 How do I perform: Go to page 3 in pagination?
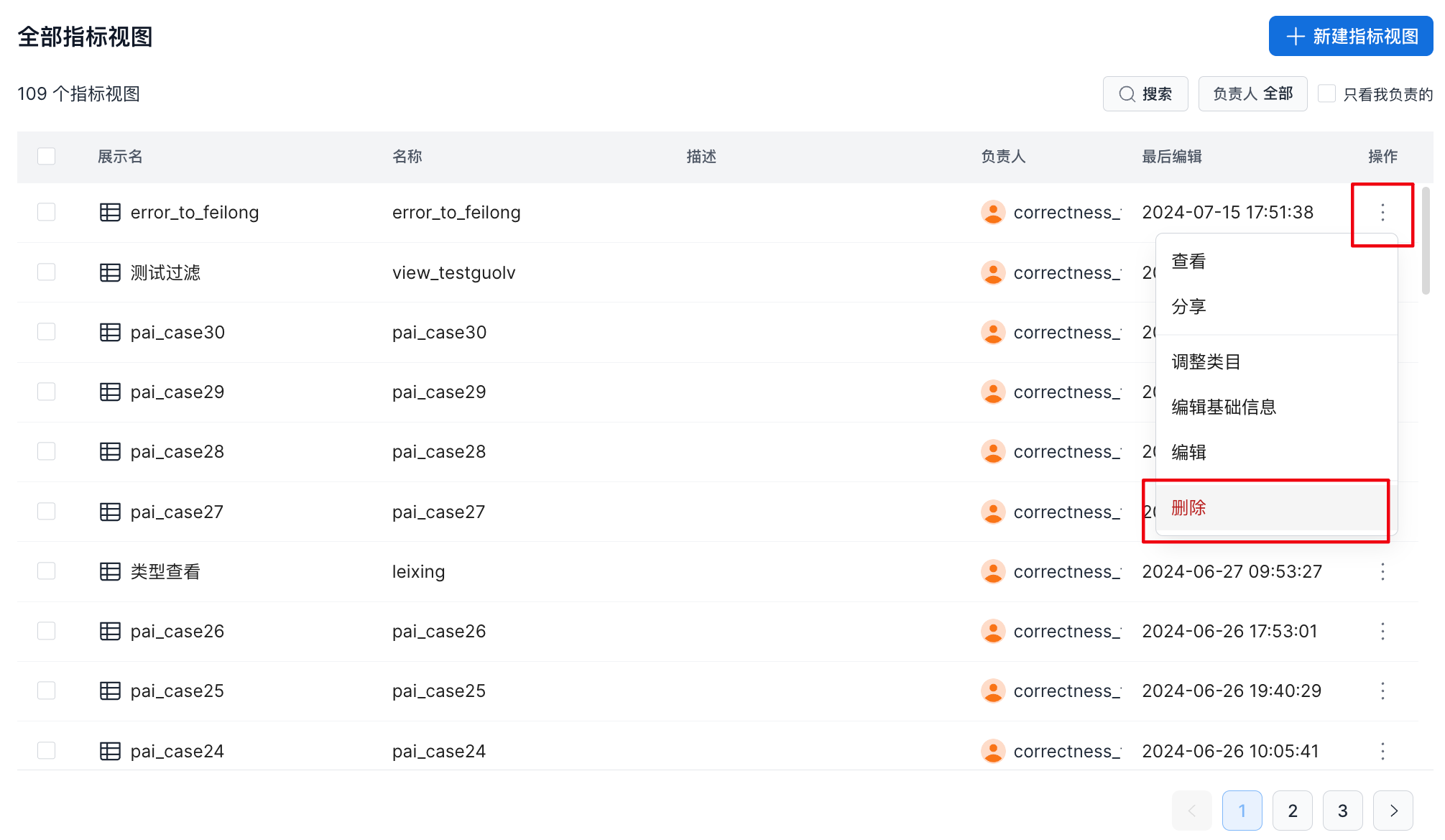(1342, 811)
